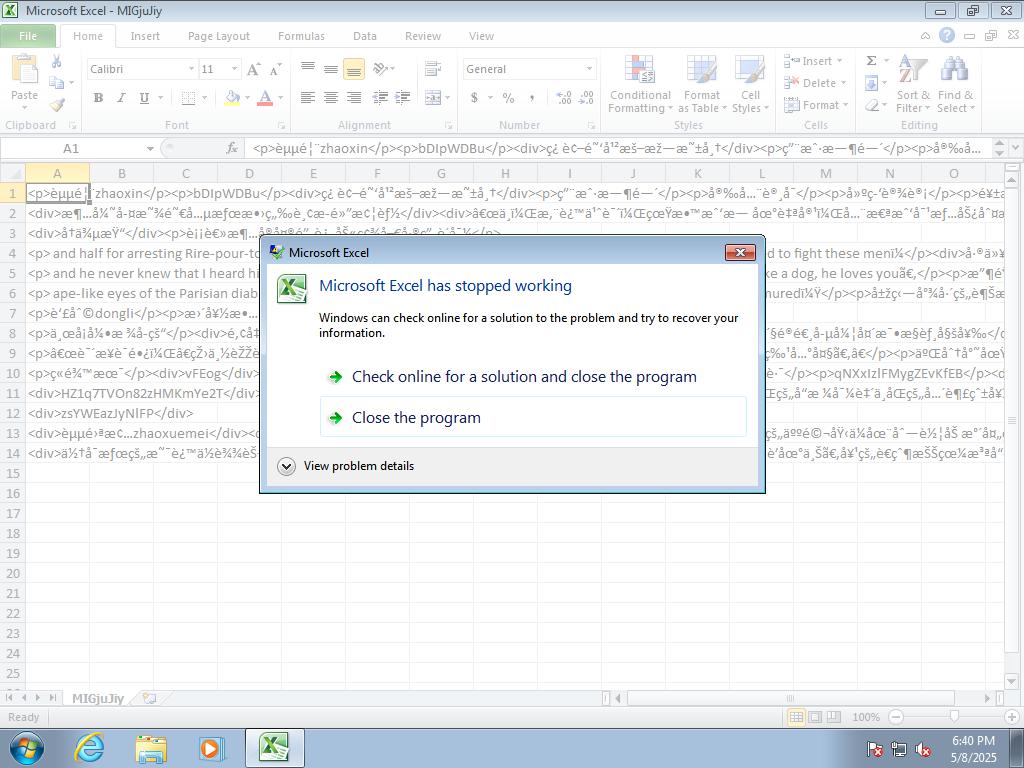Click the Name Box showing A1
The image size is (1024, 768).
click(71, 149)
